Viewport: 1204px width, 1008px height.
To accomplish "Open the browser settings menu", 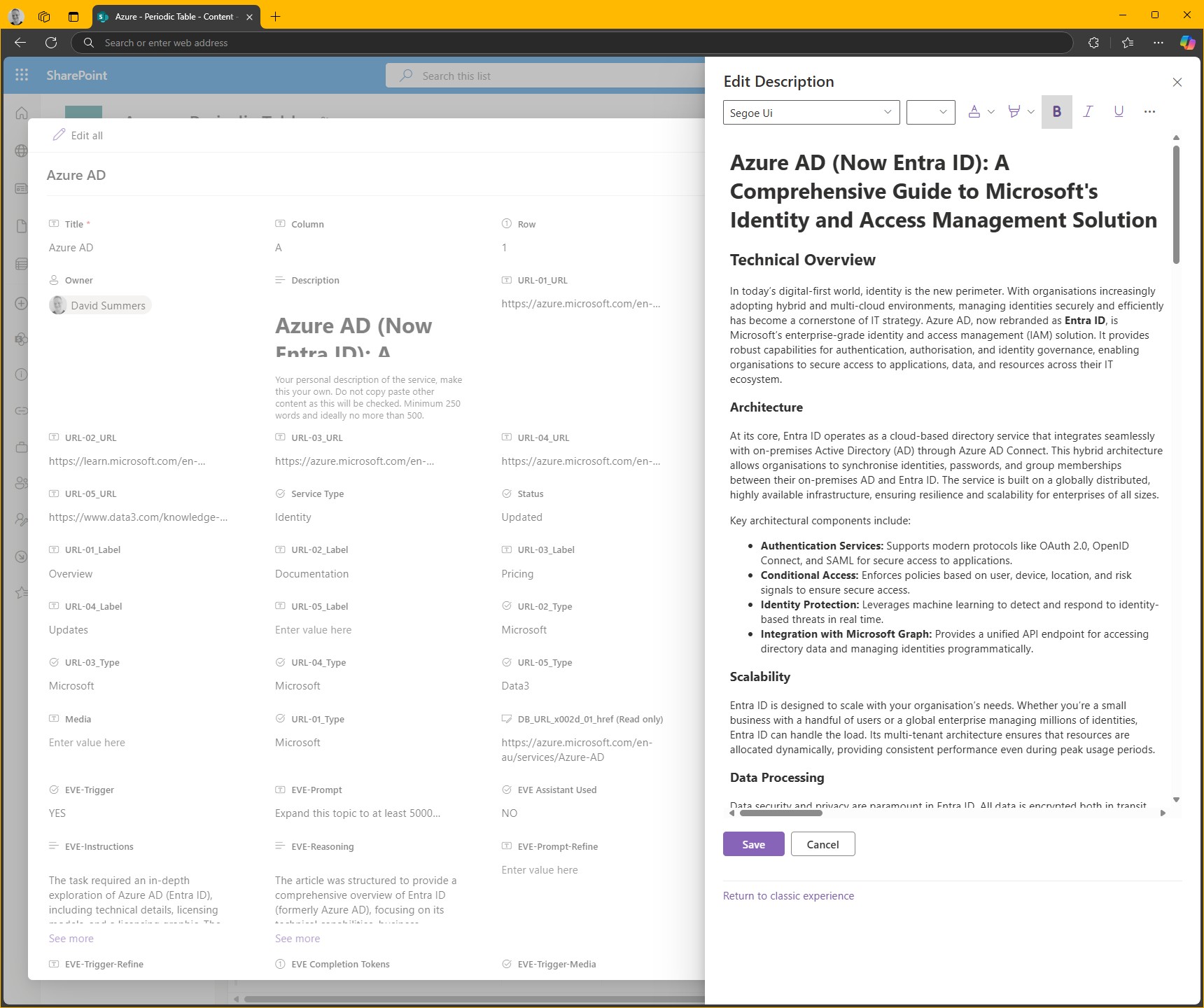I will [1158, 43].
